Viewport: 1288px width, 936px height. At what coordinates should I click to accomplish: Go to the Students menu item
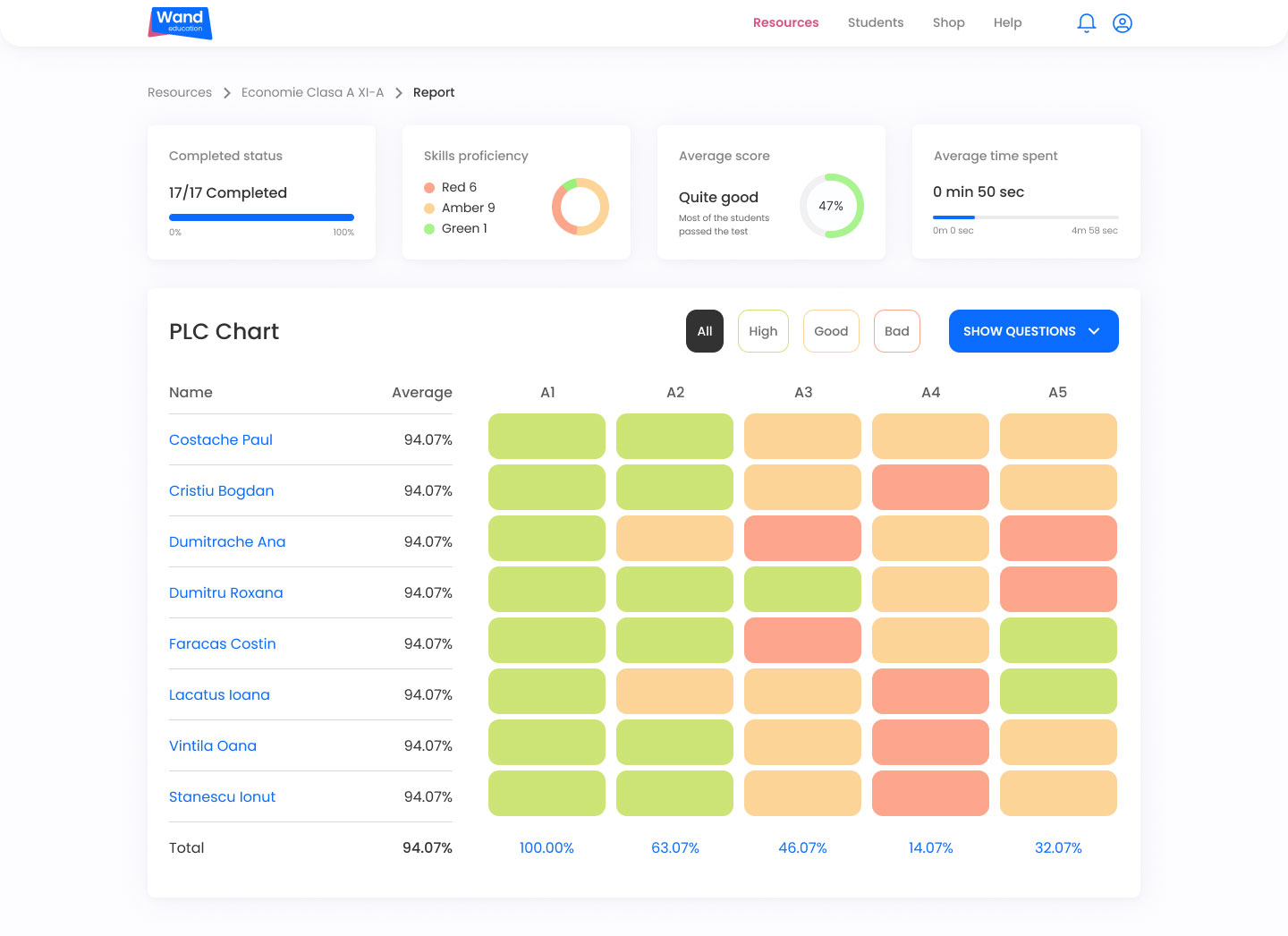[x=875, y=23]
